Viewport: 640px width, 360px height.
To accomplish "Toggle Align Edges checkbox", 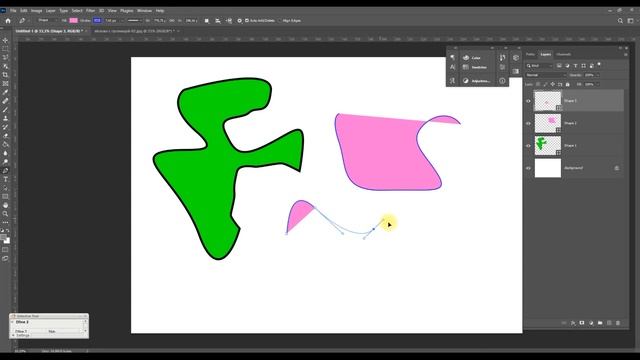I will coord(280,20).
